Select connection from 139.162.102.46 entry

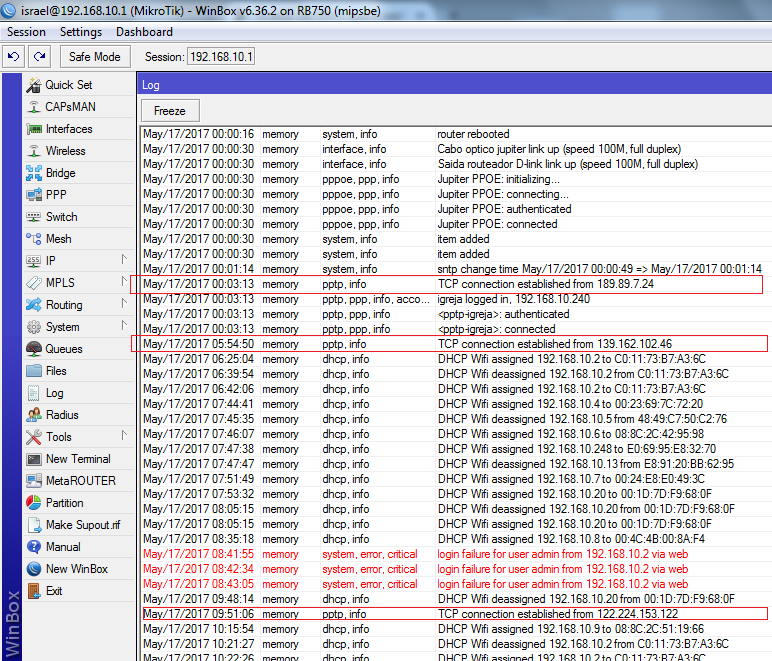coord(456,344)
